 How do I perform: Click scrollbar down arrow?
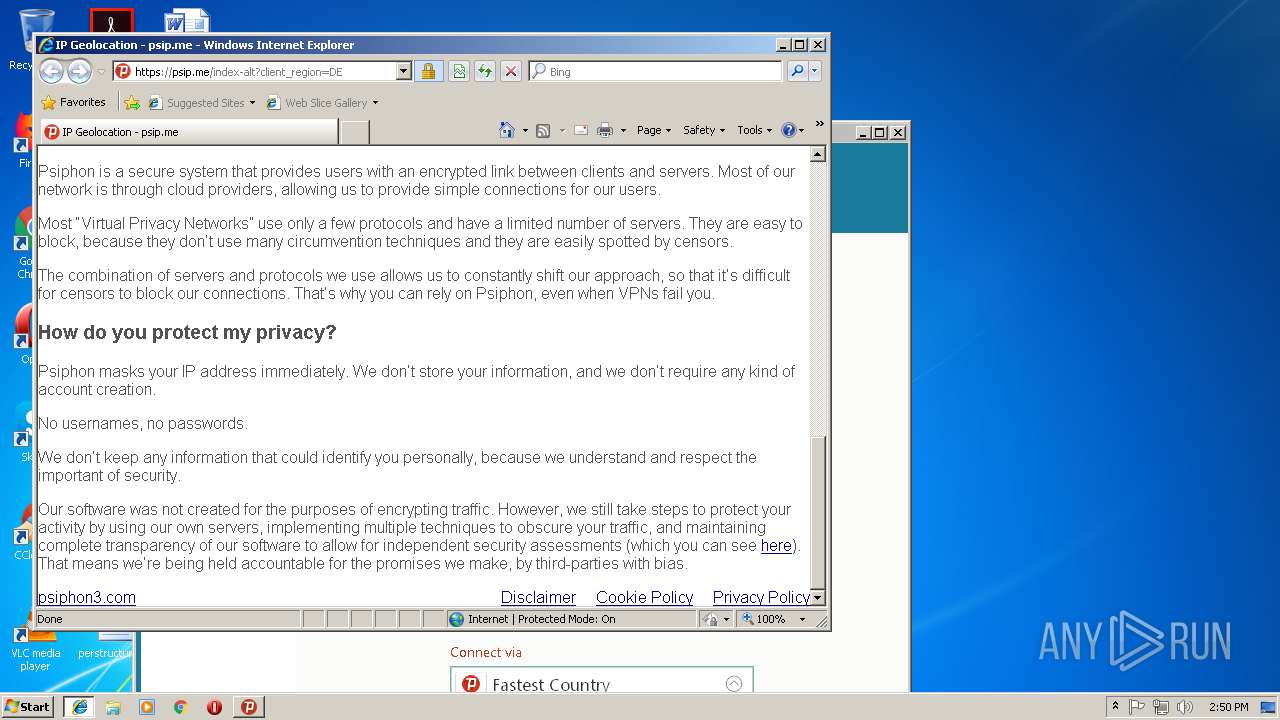tap(818, 598)
